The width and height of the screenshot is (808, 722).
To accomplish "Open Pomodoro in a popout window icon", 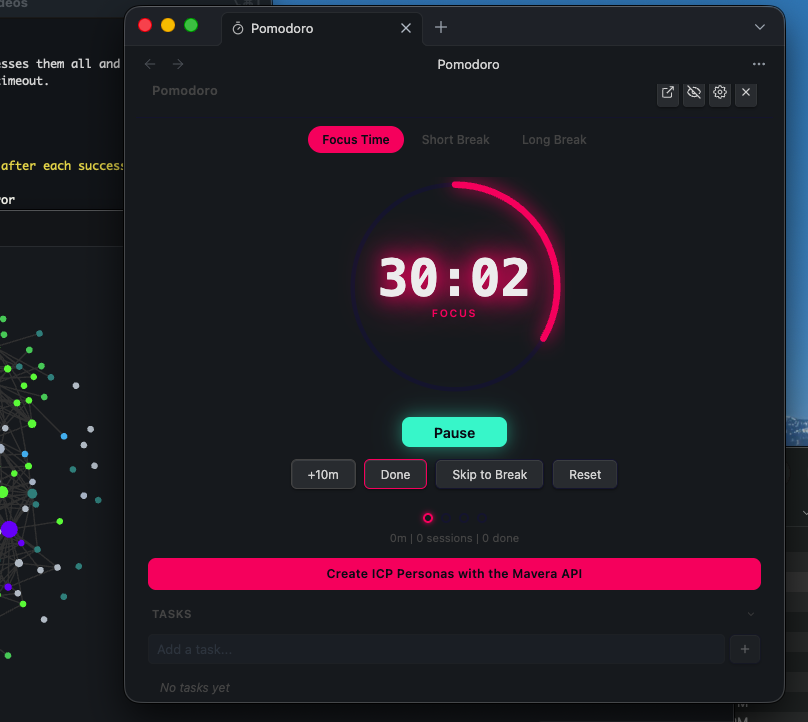I will (667, 93).
